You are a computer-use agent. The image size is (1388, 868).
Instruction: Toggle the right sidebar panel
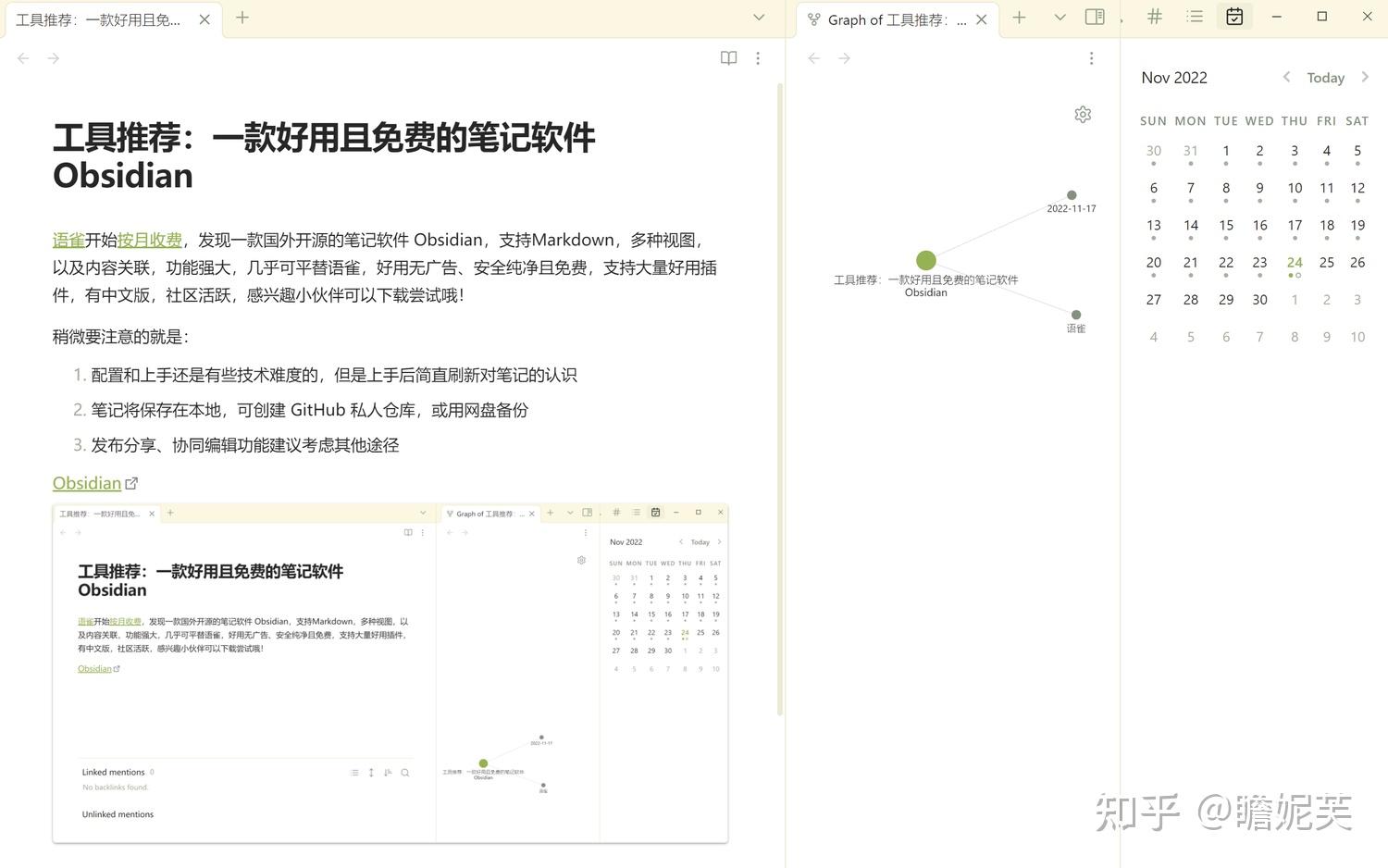[1095, 17]
